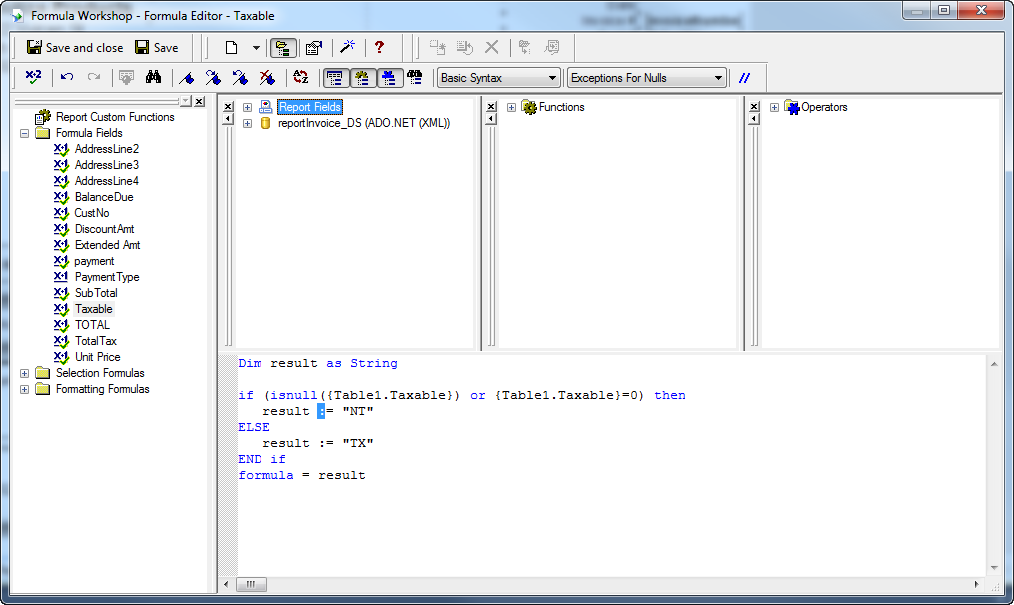Click the reportInvoice_DS database cylinder icon
1014x605 pixels.
pyautogui.click(x=265, y=123)
